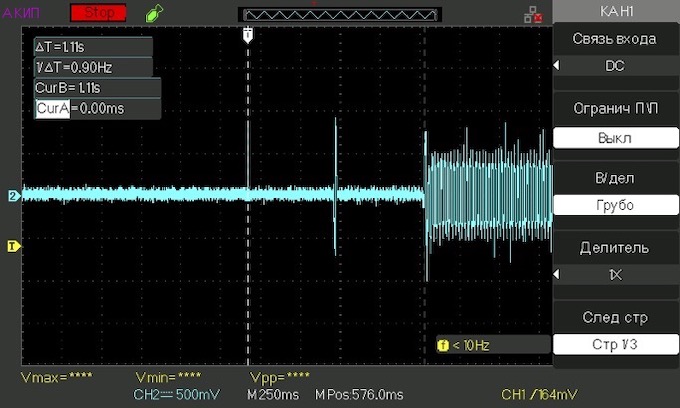Click the channel 2 ground level marker
680x408 pixels.
(13, 196)
